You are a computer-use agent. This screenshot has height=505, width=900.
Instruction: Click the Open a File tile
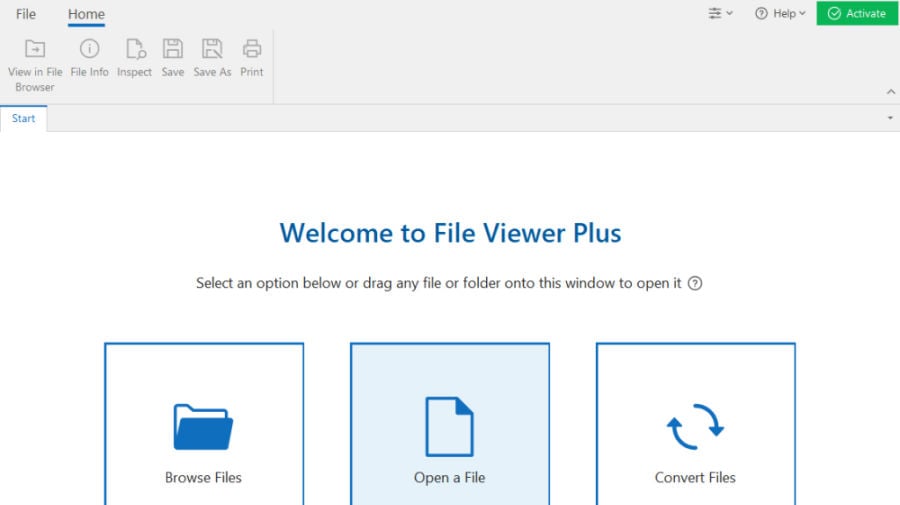449,424
